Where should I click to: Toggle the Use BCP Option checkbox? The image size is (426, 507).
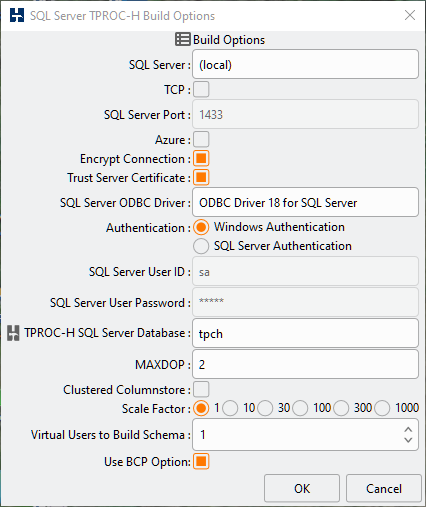click(201, 461)
